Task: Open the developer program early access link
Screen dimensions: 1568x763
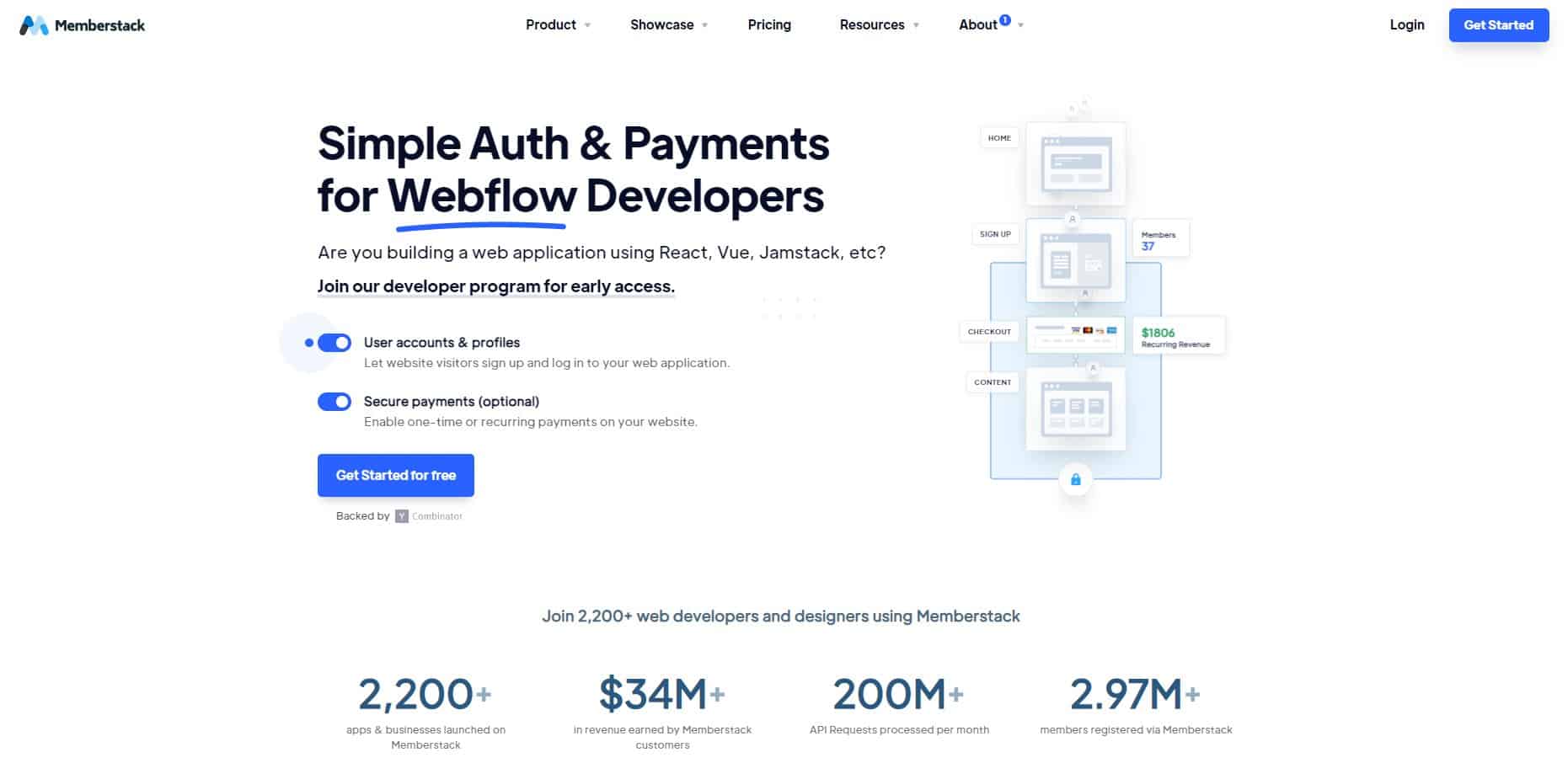Action: tap(496, 286)
